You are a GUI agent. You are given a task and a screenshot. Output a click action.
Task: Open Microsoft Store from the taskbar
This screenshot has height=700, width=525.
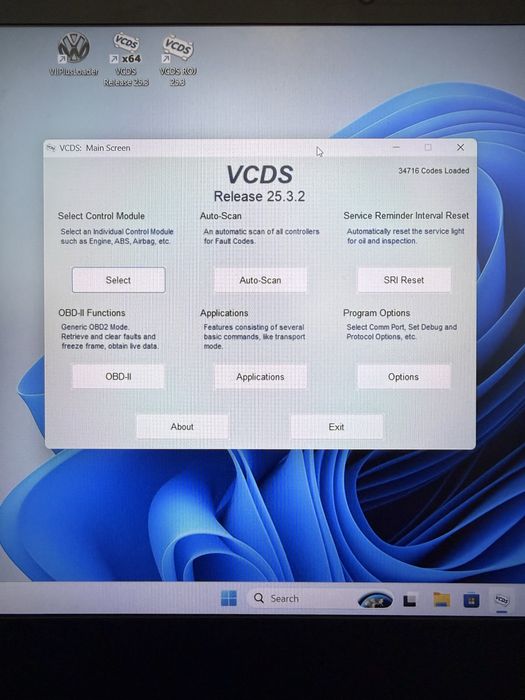(x=471, y=600)
